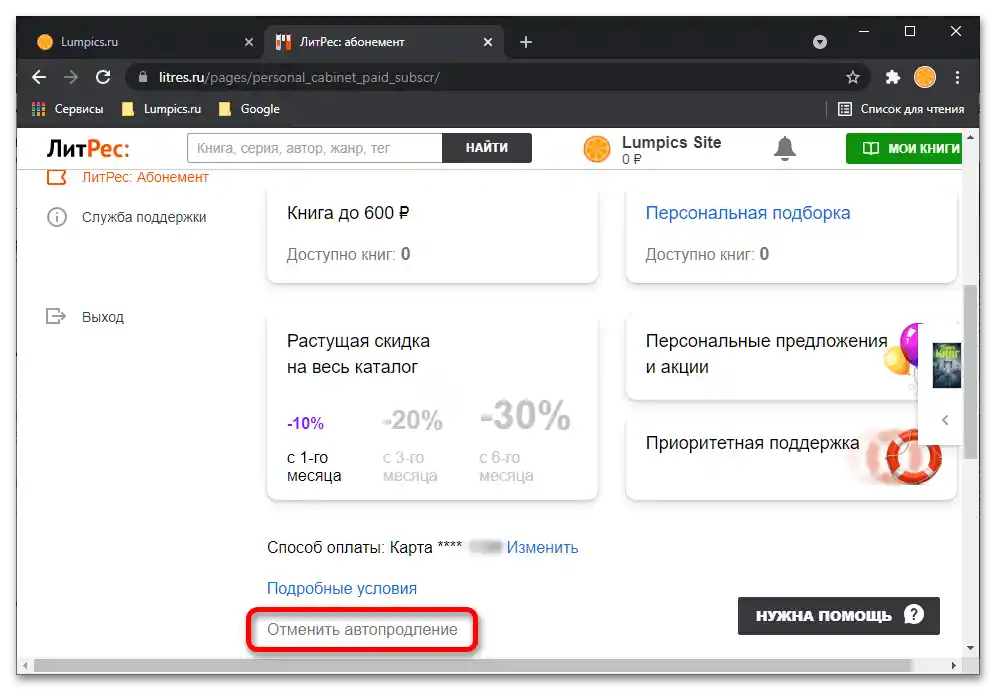Click in the book search field

314,148
